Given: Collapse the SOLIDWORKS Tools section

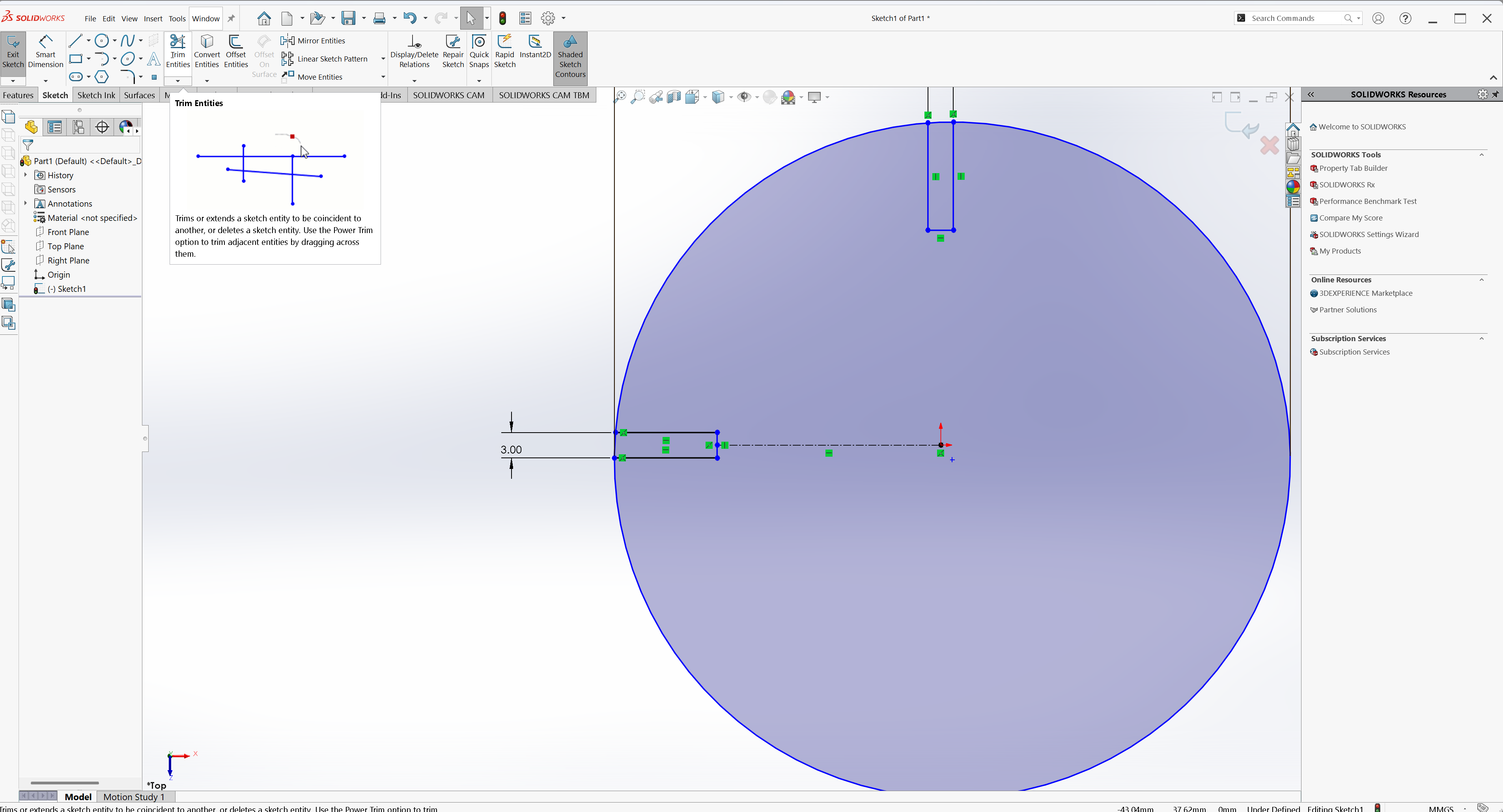Looking at the screenshot, I should (x=1481, y=155).
